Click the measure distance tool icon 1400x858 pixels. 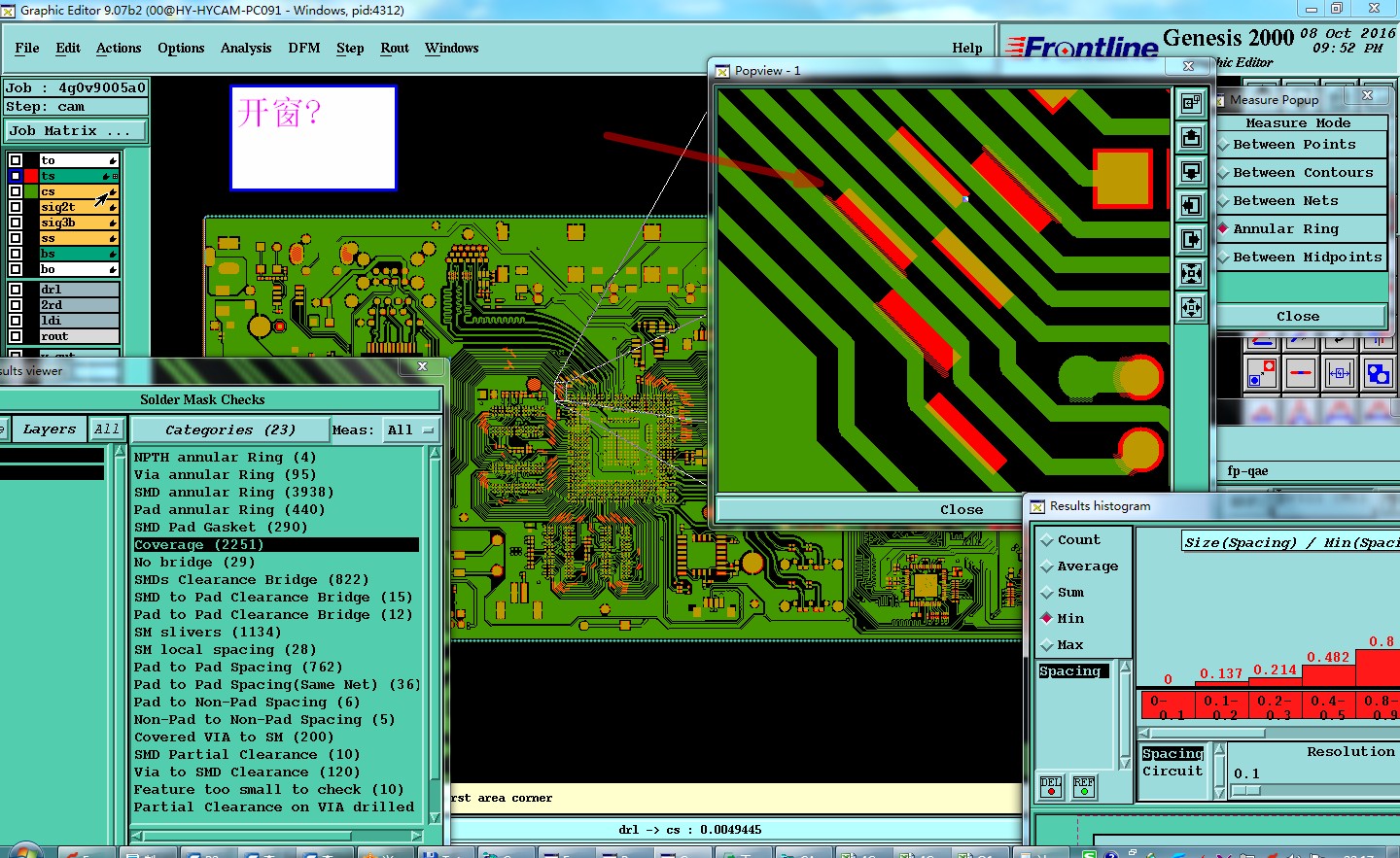pos(1339,372)
